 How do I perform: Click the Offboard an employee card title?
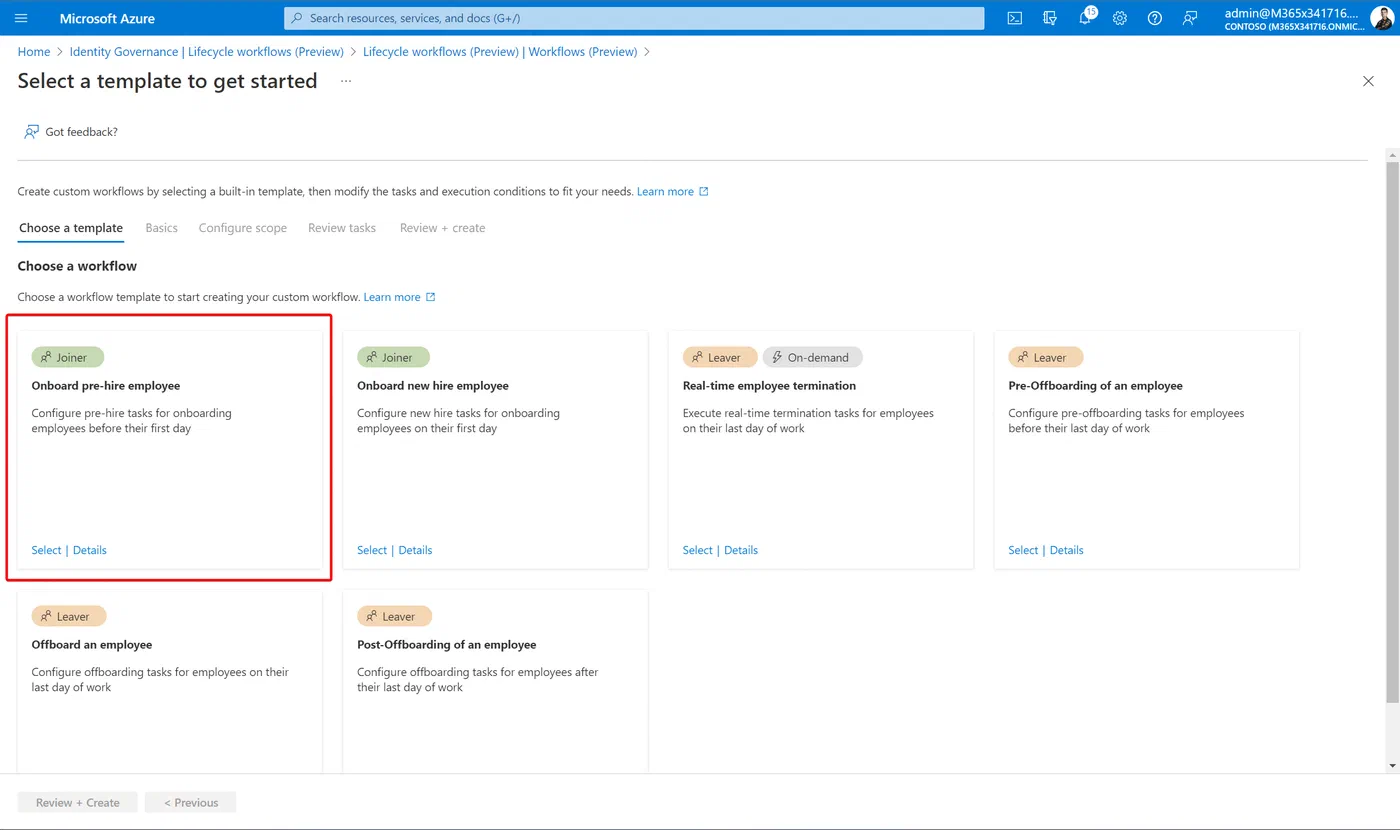click(92, 645)
